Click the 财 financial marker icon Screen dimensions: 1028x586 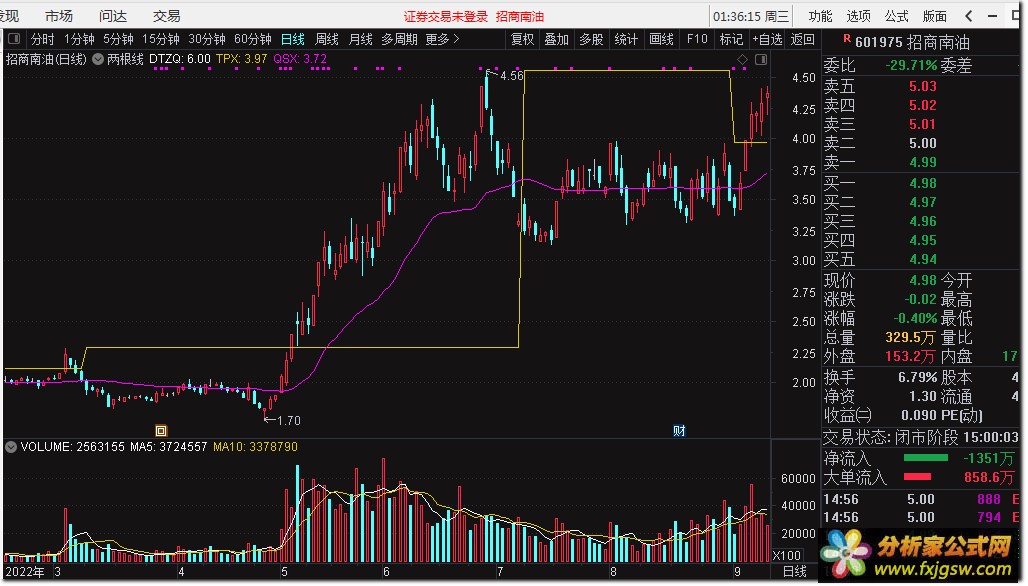point(679,431)
